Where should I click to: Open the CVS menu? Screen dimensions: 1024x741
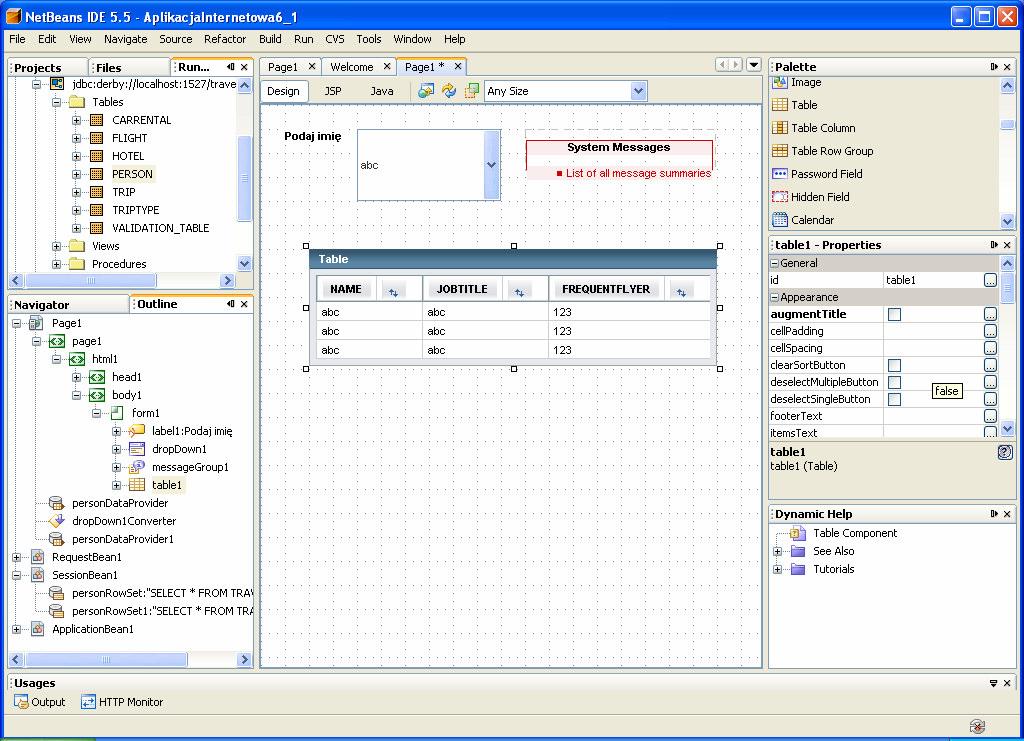[334, 39]
